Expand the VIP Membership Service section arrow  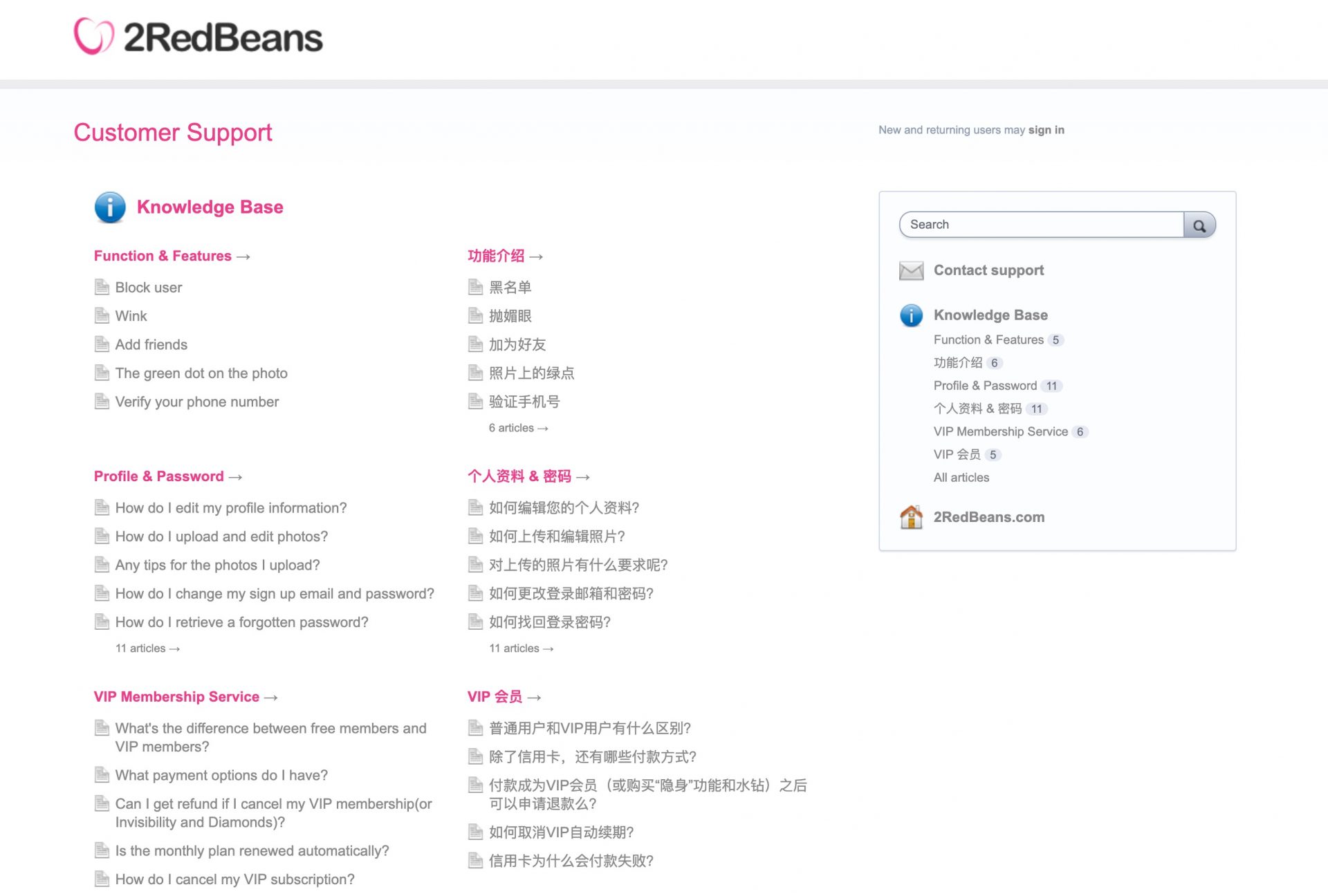click(270, 697)
